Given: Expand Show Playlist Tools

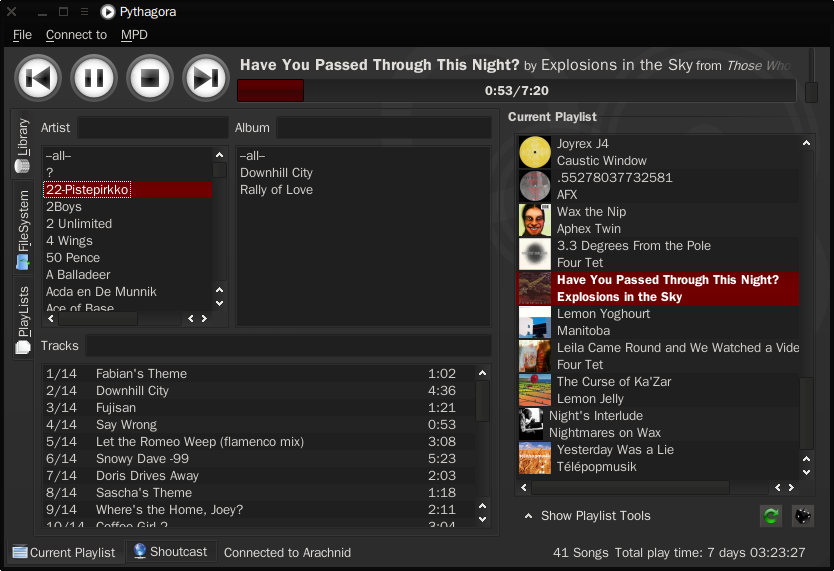Looking at the screenshot, I should point(587,516).
